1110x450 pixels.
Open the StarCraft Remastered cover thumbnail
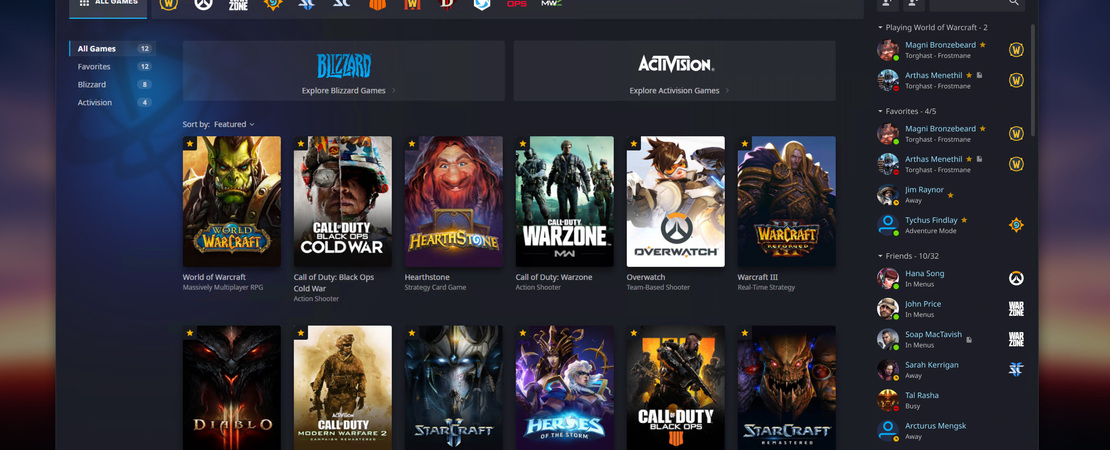(x=786, y=388)
